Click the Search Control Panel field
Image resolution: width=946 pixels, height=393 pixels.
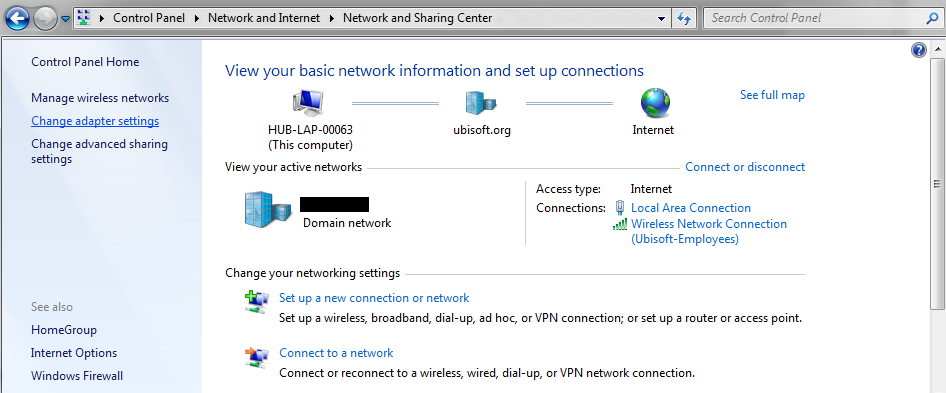[815, 18]
